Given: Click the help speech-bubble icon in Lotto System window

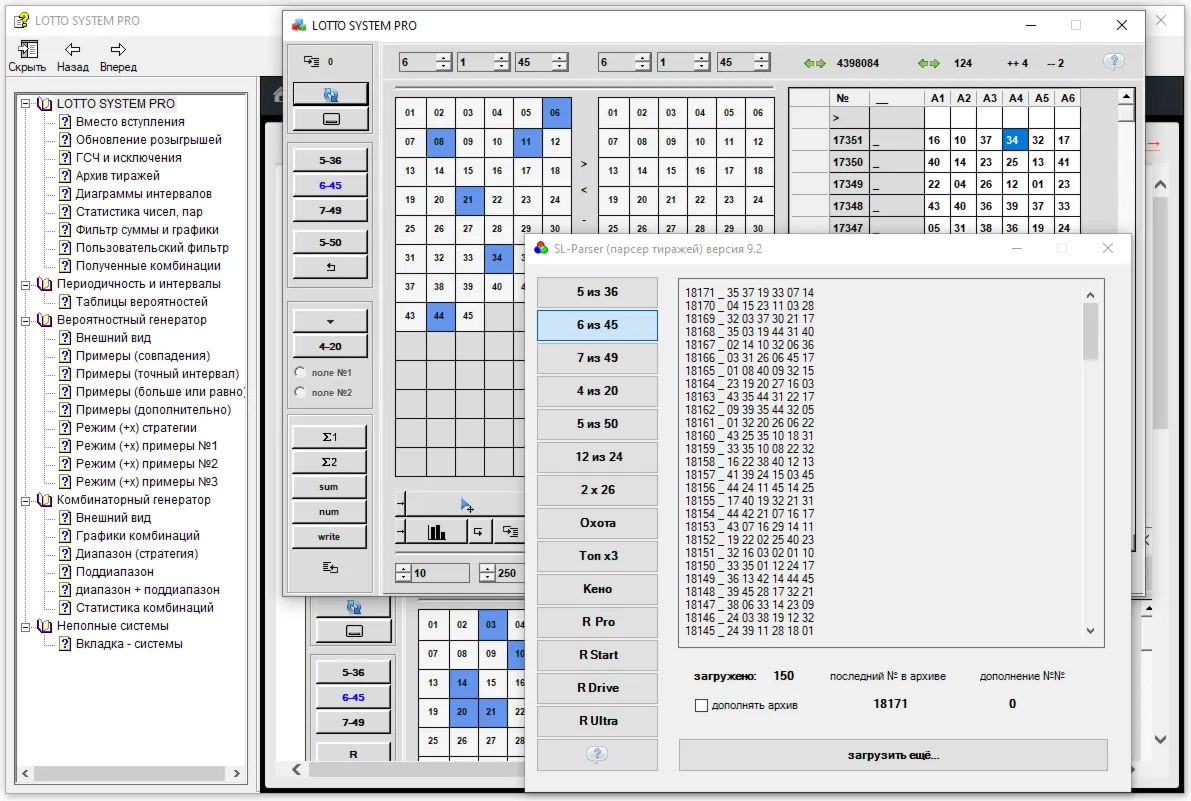Looking at the screenshot, I should 1114,61.
